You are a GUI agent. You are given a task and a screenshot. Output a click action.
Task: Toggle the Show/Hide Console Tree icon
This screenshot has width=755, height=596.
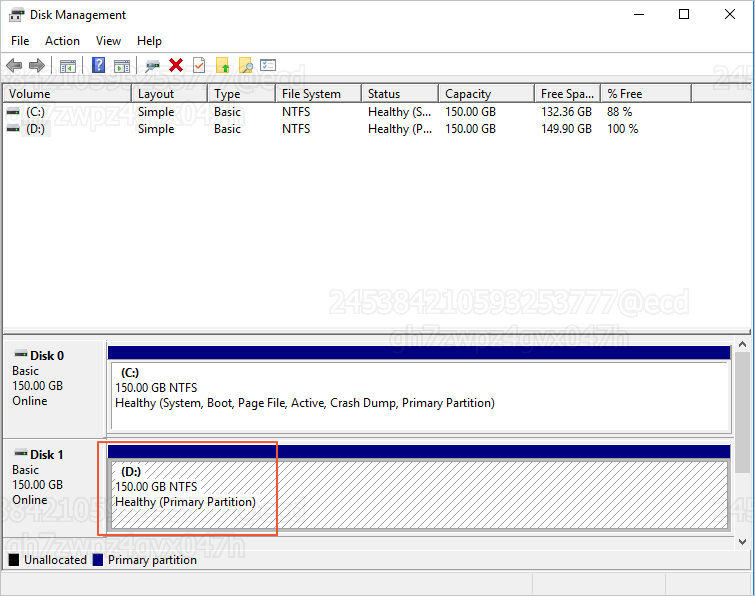pos(68,65)
